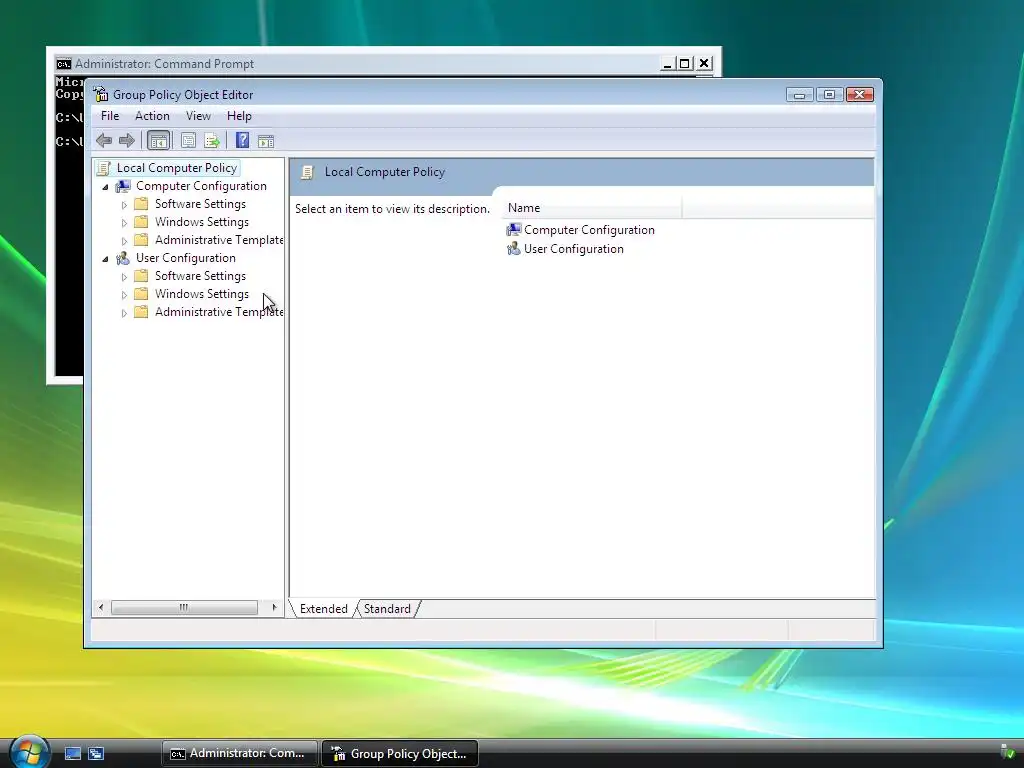Click folder icon for Administrative Templates under User Configuration
Screen dimensions: 1024x768
coord(141,312)
